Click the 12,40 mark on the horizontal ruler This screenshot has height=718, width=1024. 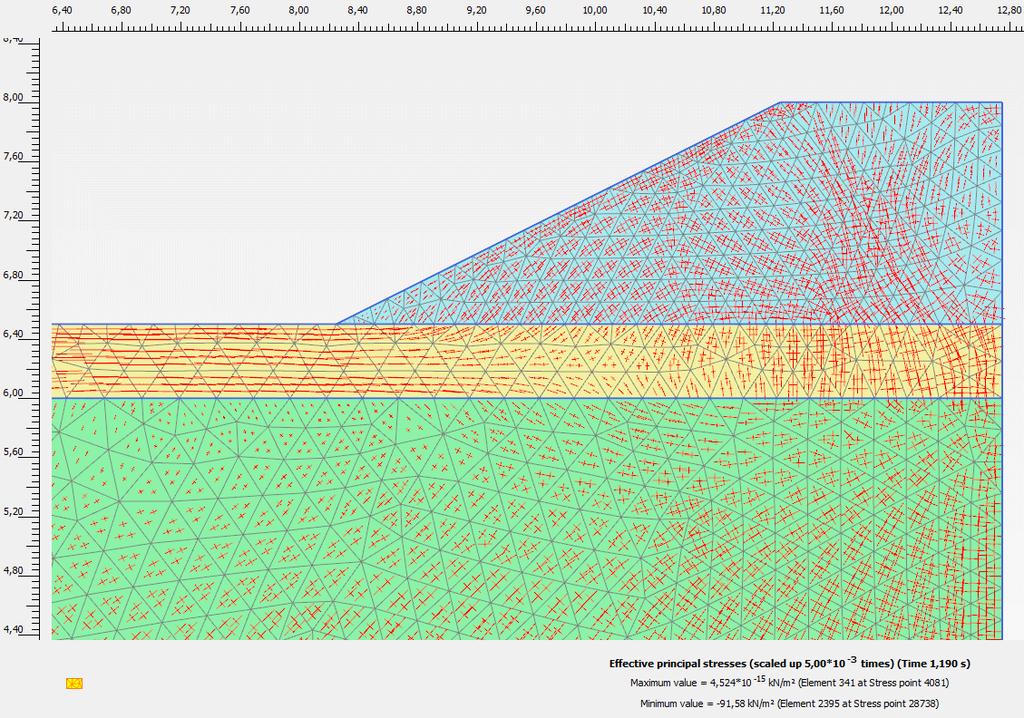coord(950,10)
